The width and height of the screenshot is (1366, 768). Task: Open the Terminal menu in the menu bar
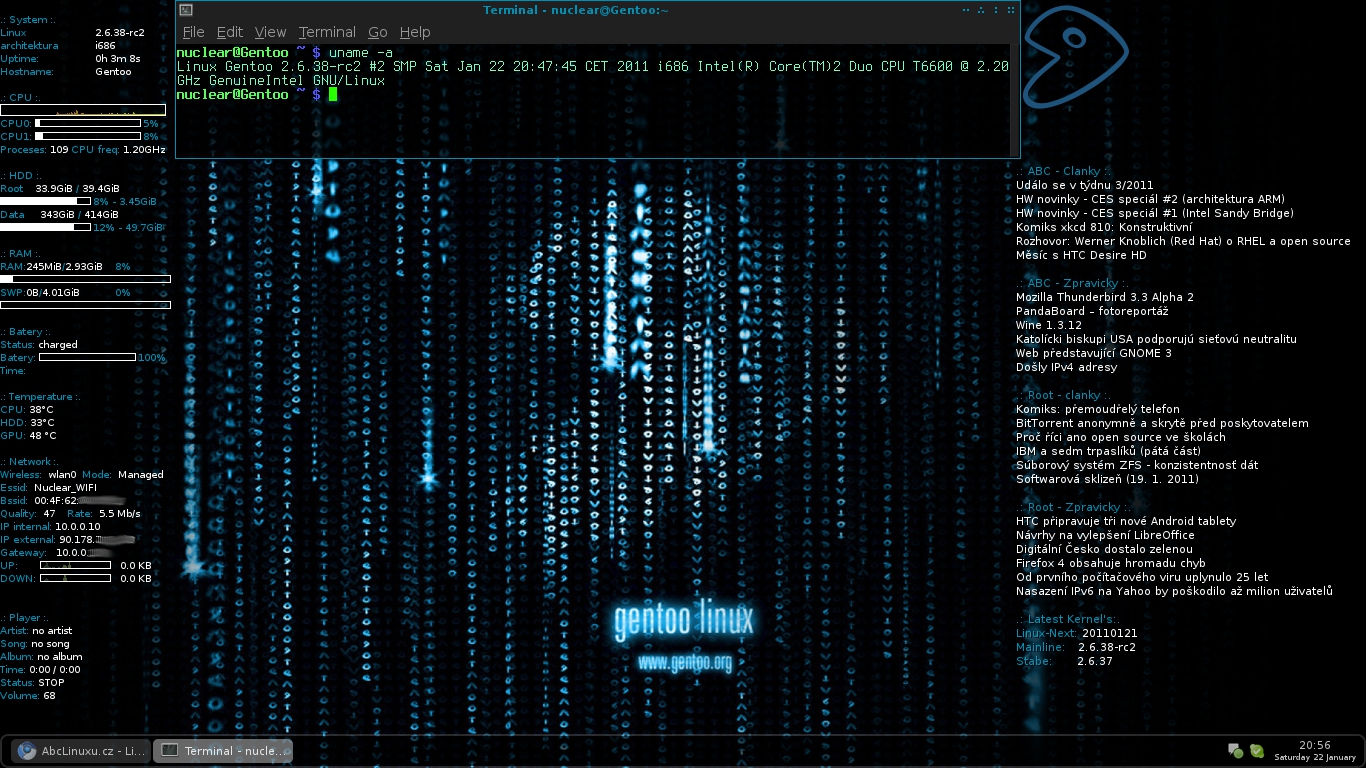pyautogui.click(x=327, y=32)
